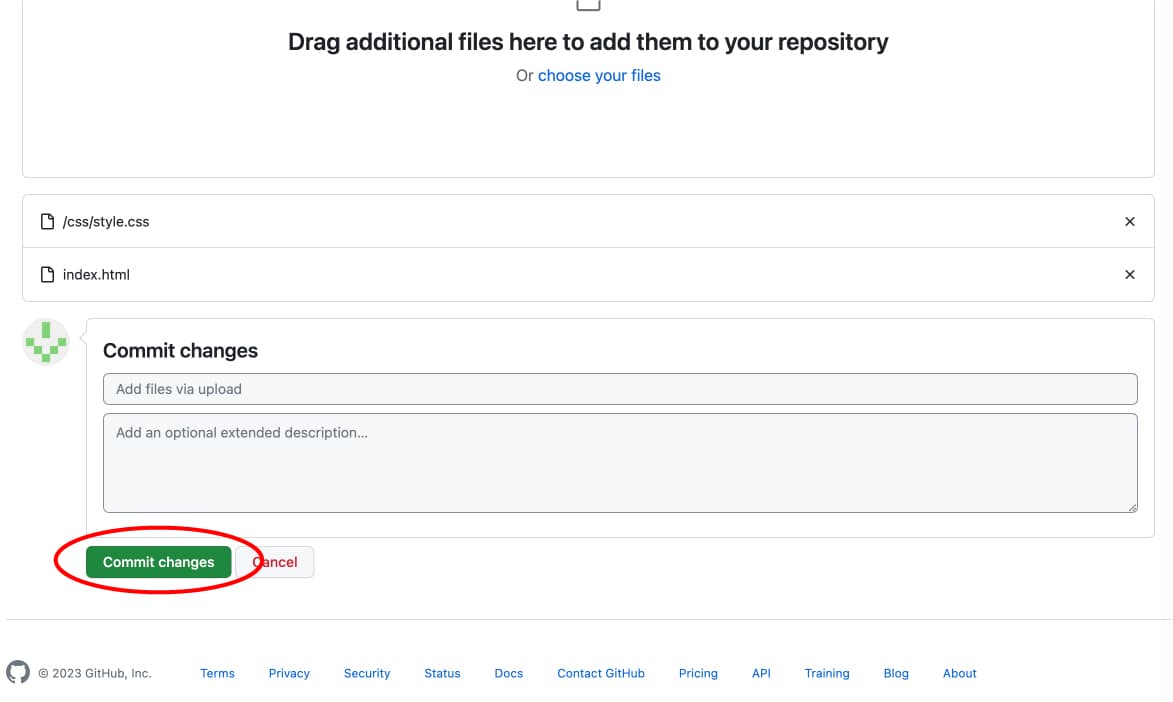Open the Docs link

tap(508, 673)
